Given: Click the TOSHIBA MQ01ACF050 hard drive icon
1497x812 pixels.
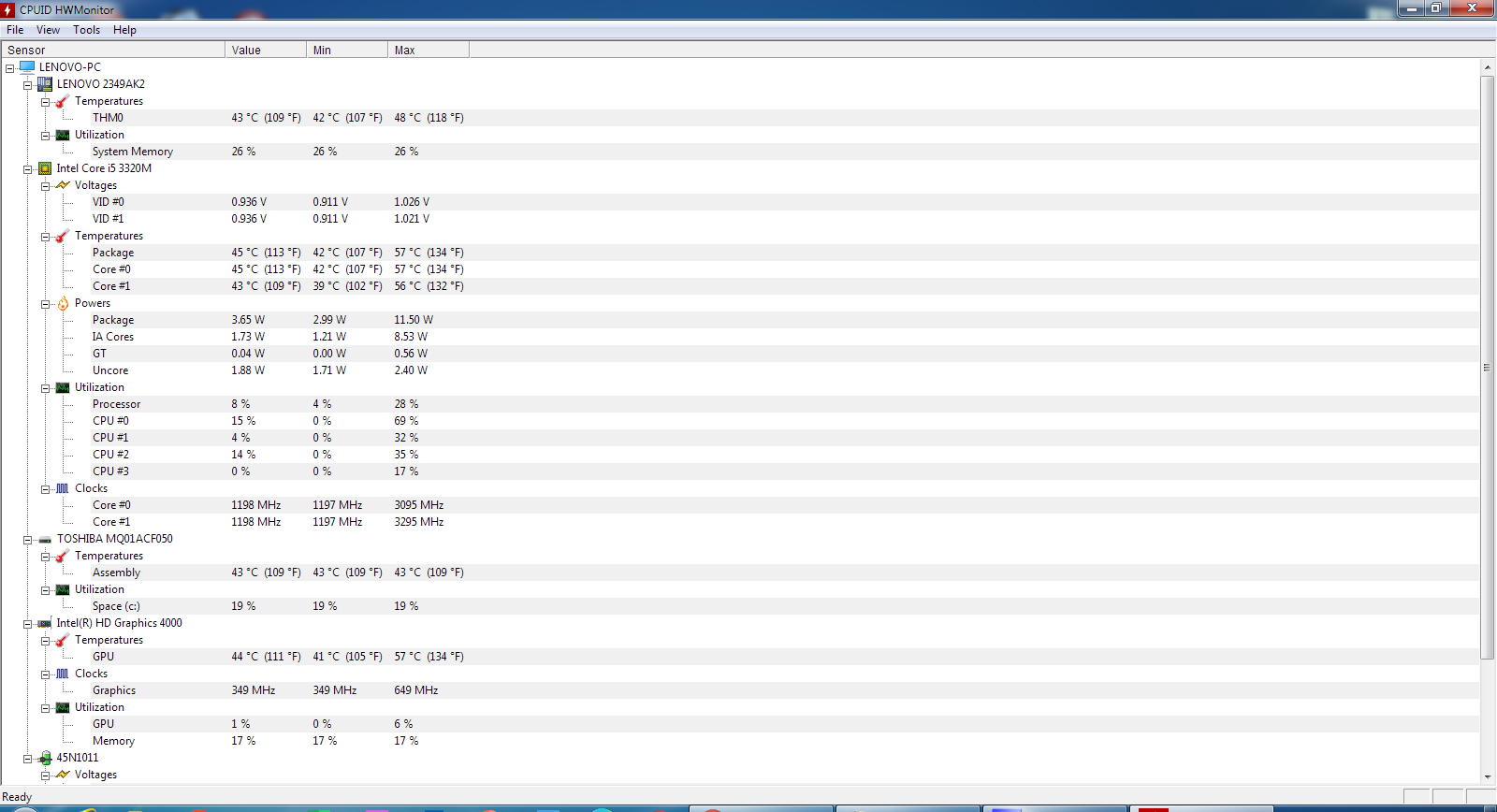Looking at the screenshot, I should tap(45, 540).
